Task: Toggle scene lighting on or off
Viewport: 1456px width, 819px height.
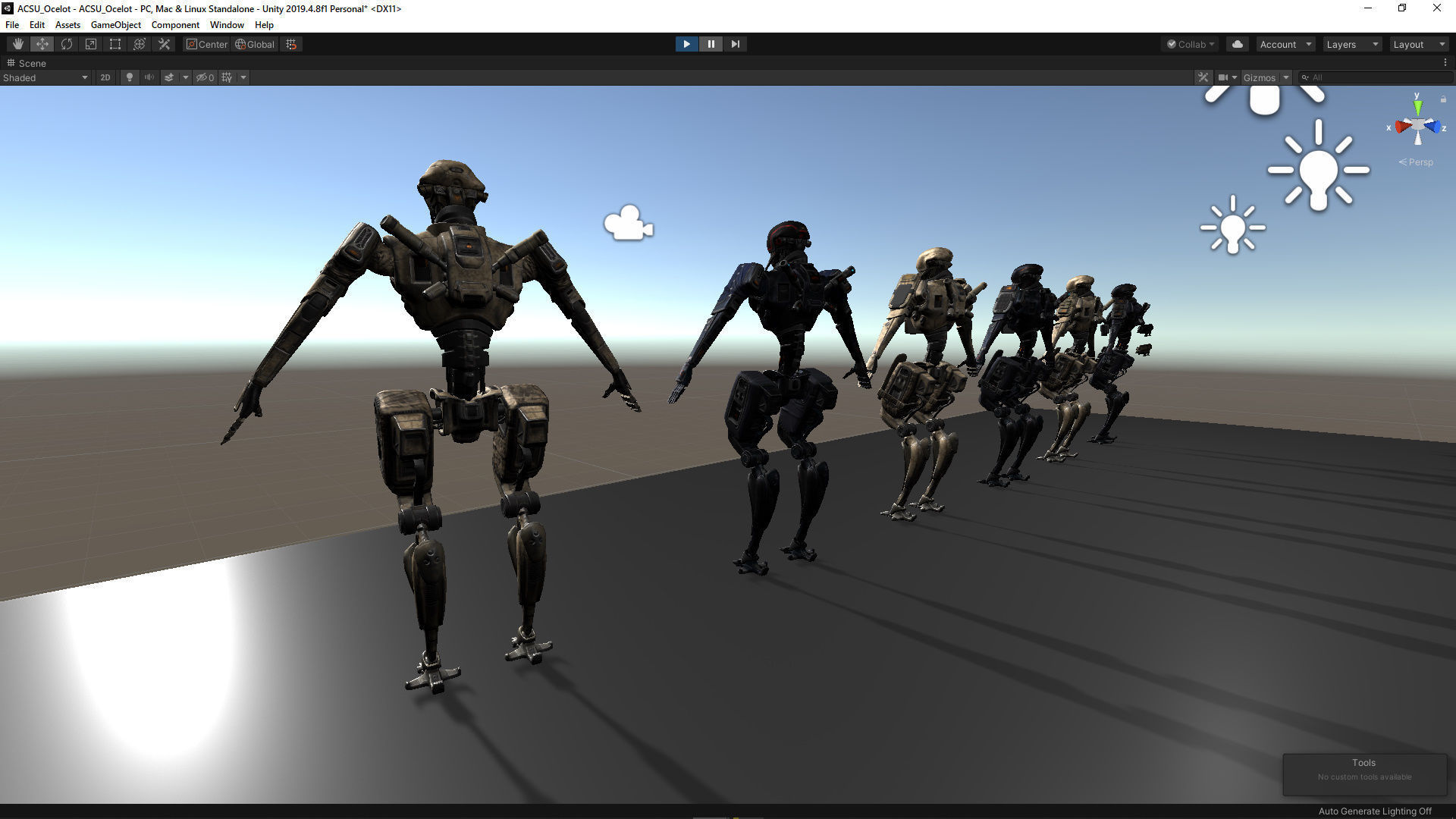Action: coord(130,77)
